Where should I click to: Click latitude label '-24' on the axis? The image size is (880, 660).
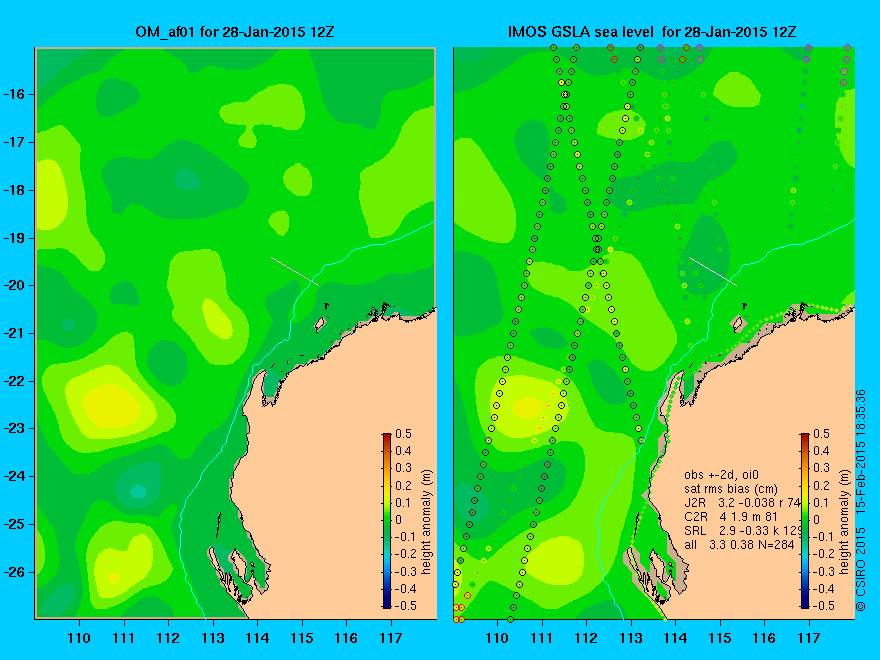click(13, 476)
